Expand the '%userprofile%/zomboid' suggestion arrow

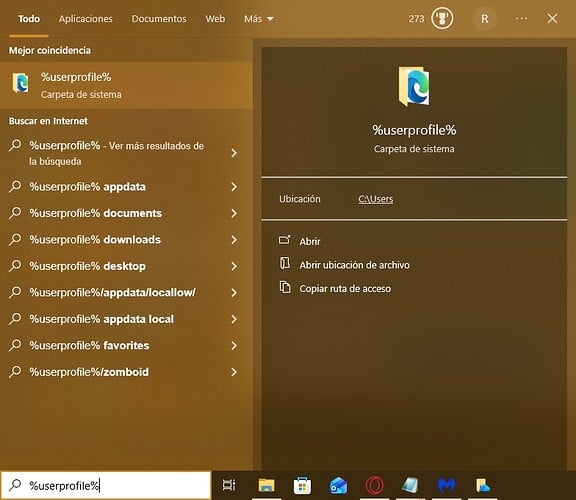tap(234, 372)
